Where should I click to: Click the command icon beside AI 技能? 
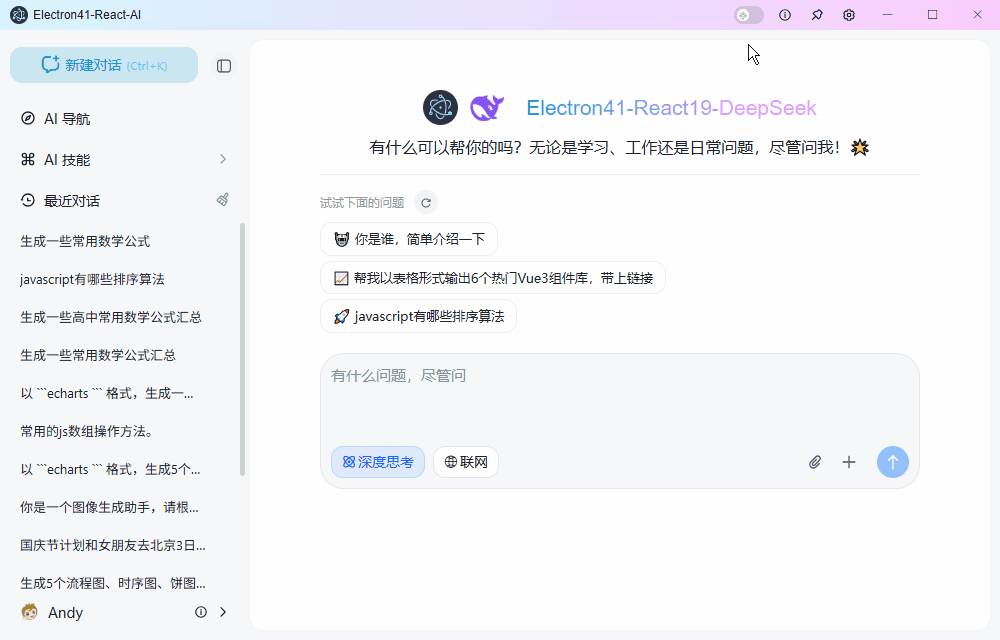pyautogui.click(x=27, y=159)
